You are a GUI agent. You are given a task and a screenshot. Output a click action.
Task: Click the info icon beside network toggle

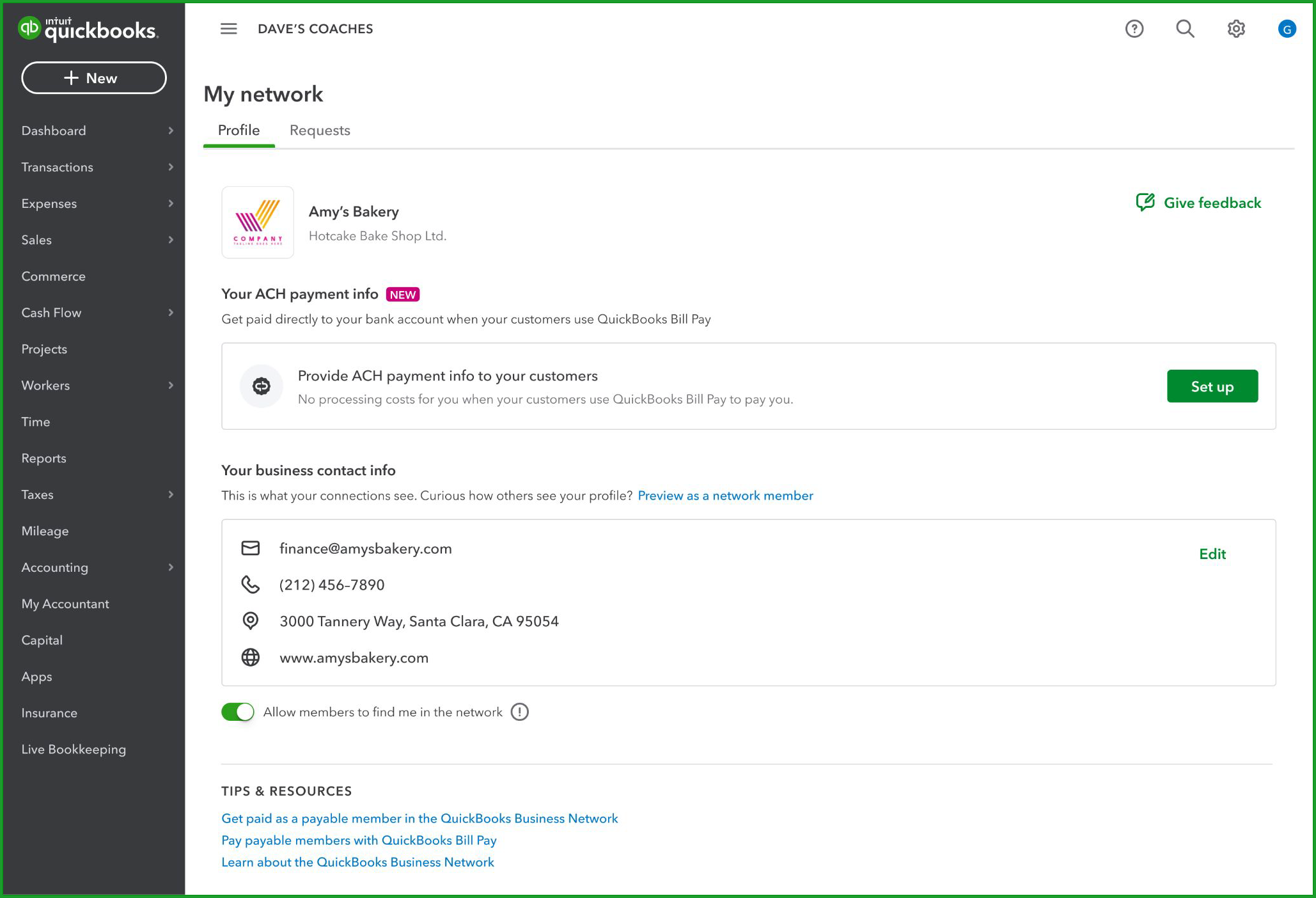point(520,712)
